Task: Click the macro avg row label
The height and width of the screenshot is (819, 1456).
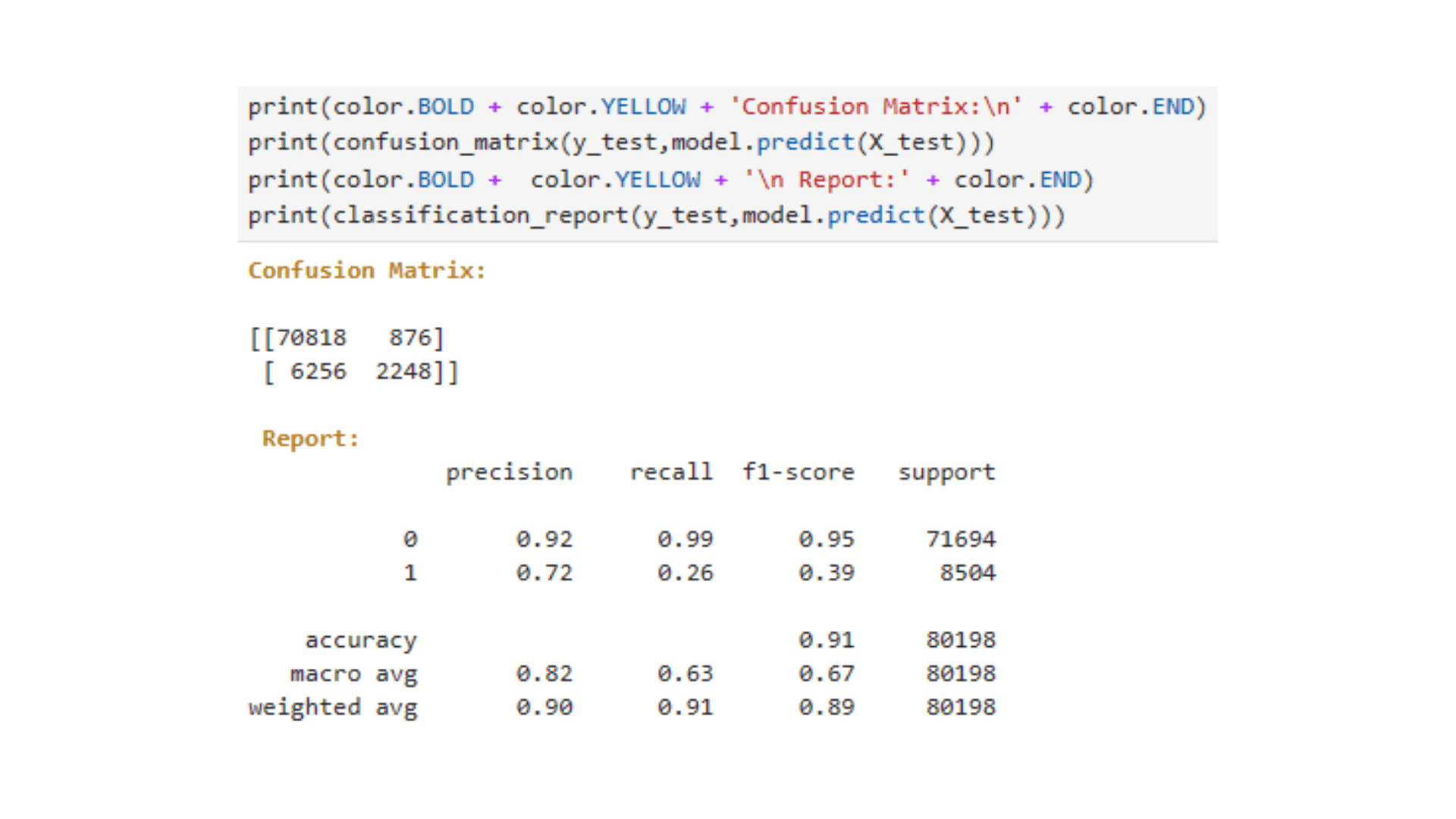Action: tap(353, 675)
